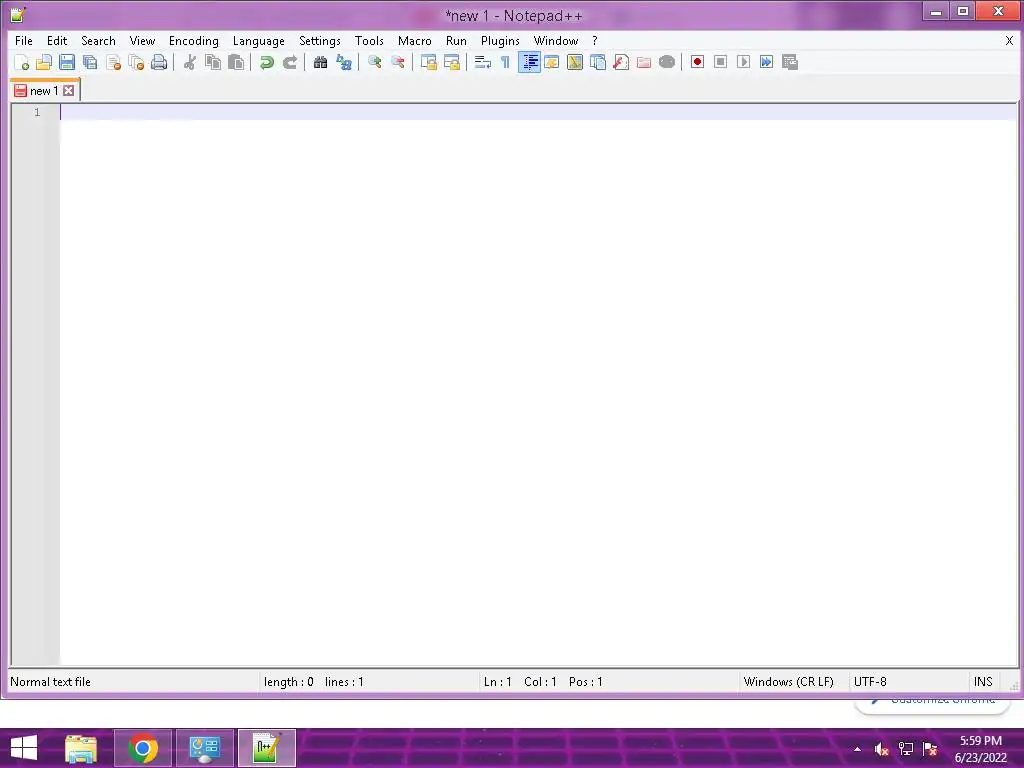The image size is (1024, 768).
Task: Open the File menu
Action: (24, 40)
